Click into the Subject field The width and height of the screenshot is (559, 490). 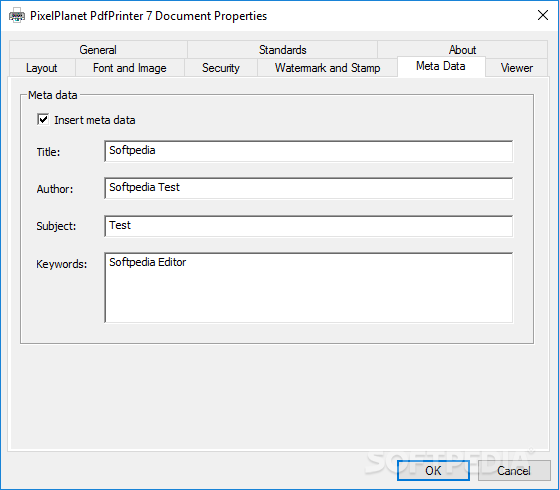pos(309,226)
